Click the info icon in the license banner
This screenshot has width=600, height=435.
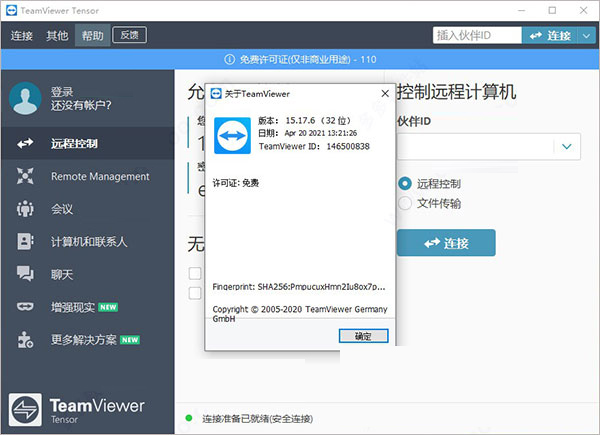click(x=229, y=59)
